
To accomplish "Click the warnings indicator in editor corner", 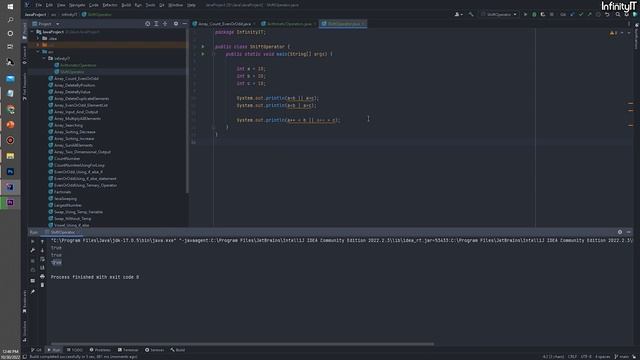I will [613, 33].
